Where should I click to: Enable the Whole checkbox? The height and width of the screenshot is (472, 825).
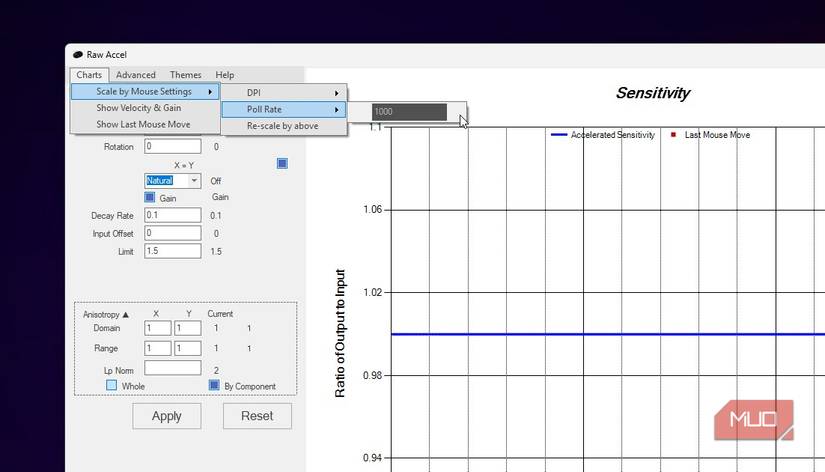coord(112,385)
